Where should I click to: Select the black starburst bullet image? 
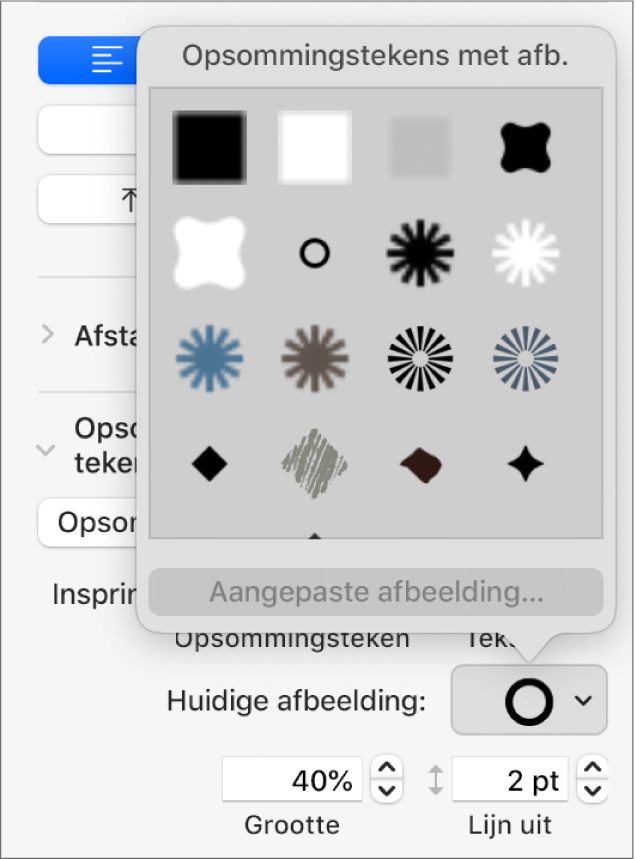420,253
